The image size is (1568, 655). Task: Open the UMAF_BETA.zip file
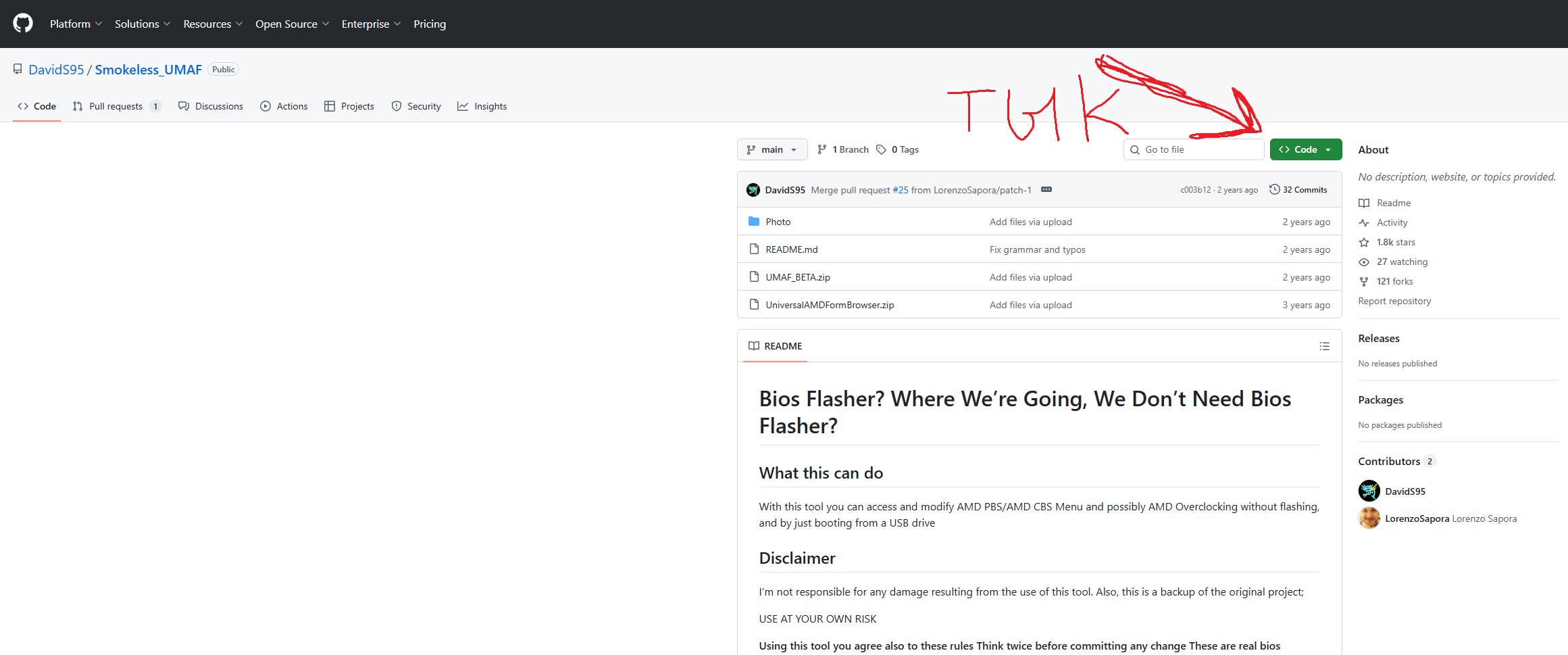(798, 277)
